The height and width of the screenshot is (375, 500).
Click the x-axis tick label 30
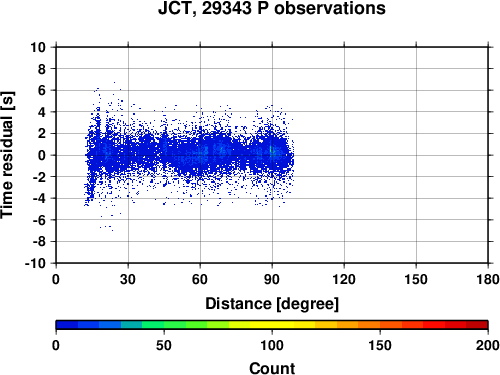pos(128,279)
